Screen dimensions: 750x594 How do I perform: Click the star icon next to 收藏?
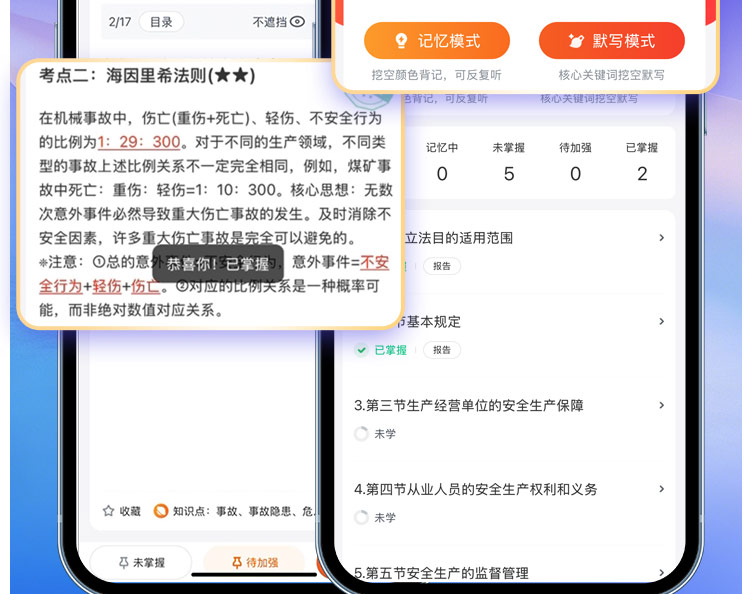click(x=108, y=511)
